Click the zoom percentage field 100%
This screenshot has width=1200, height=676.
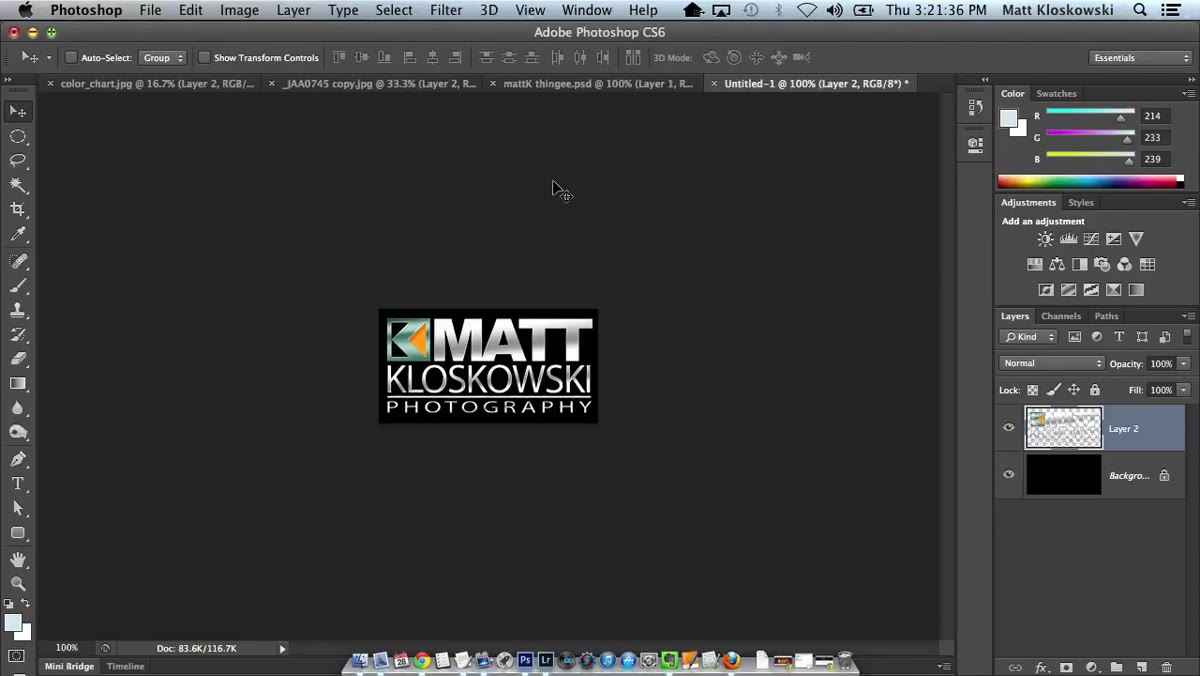(x=67, y=648)
